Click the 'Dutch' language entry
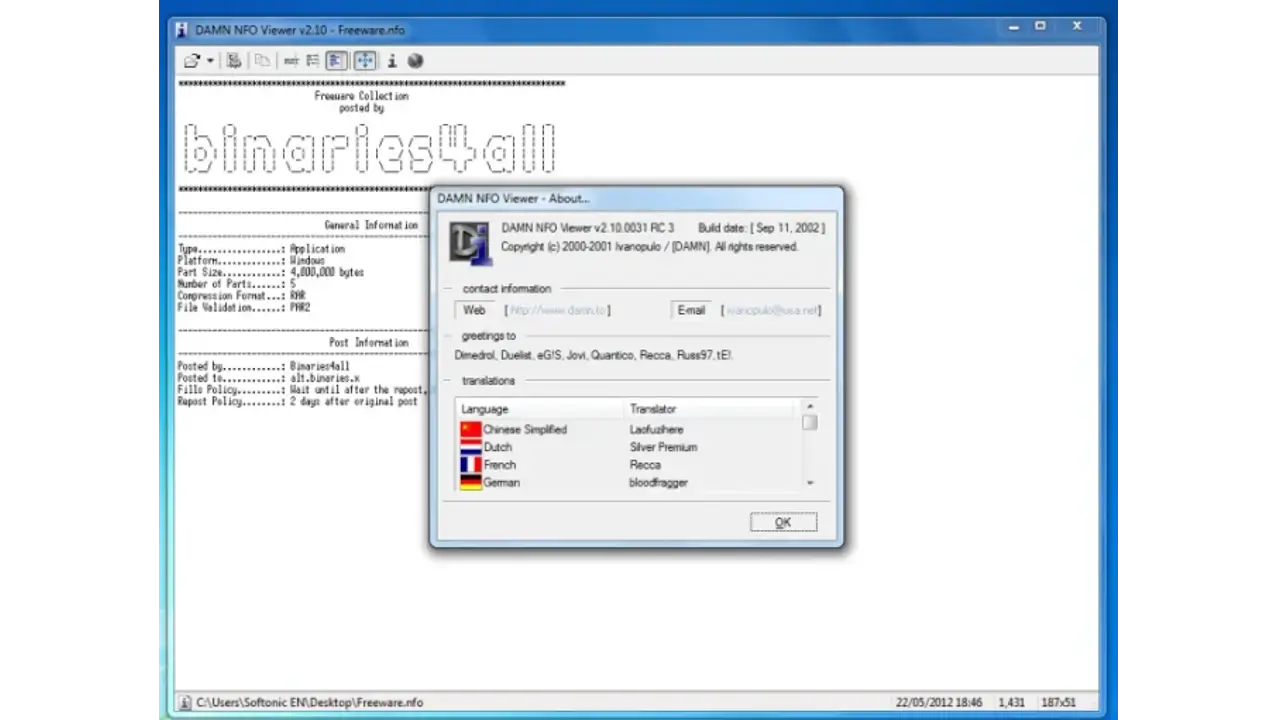The height and width of the screenshot is (720, 1280). (498, 447)
